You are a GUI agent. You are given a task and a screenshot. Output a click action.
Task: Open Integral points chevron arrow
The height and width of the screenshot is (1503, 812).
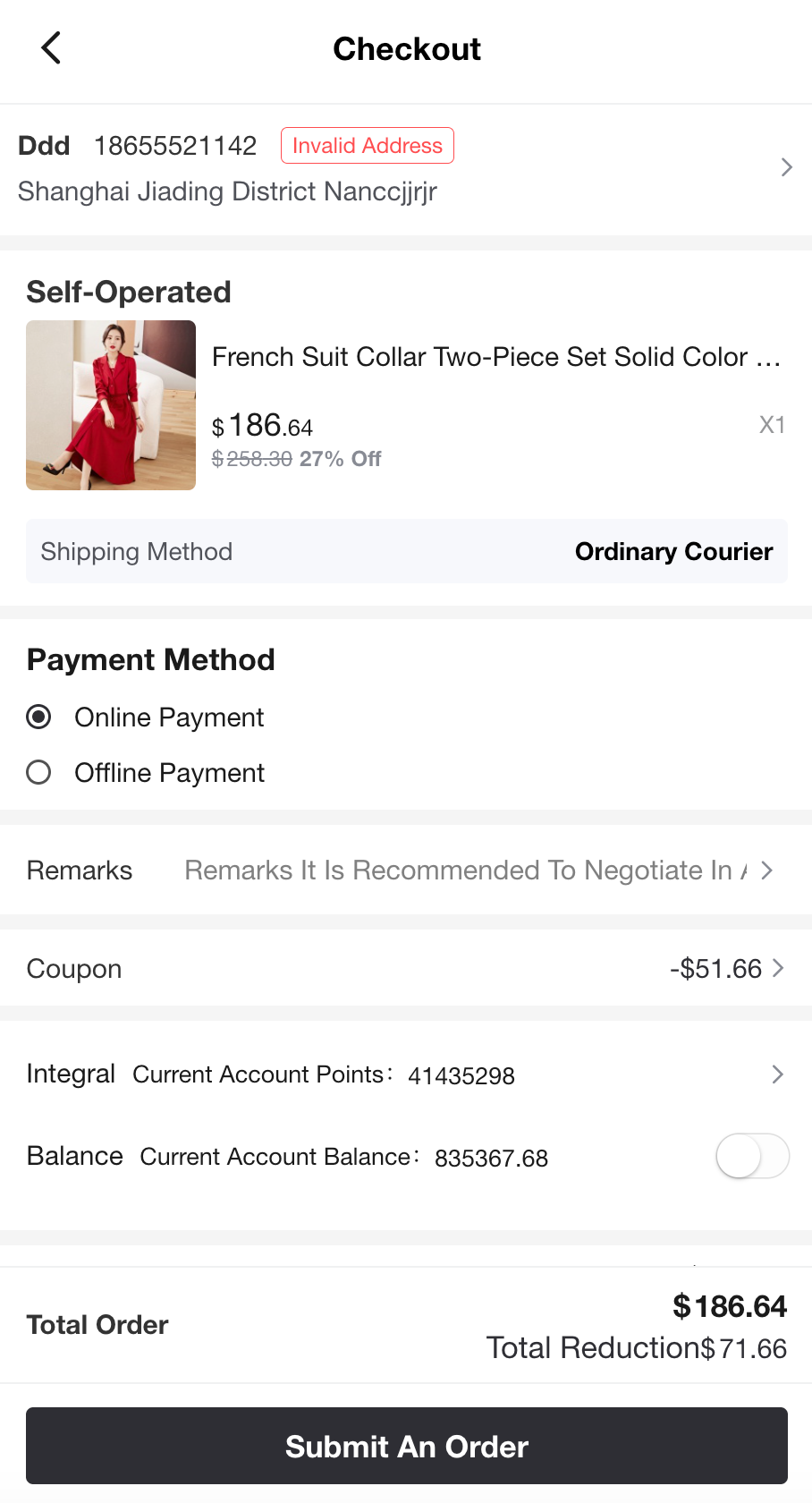coord(777,1074)
